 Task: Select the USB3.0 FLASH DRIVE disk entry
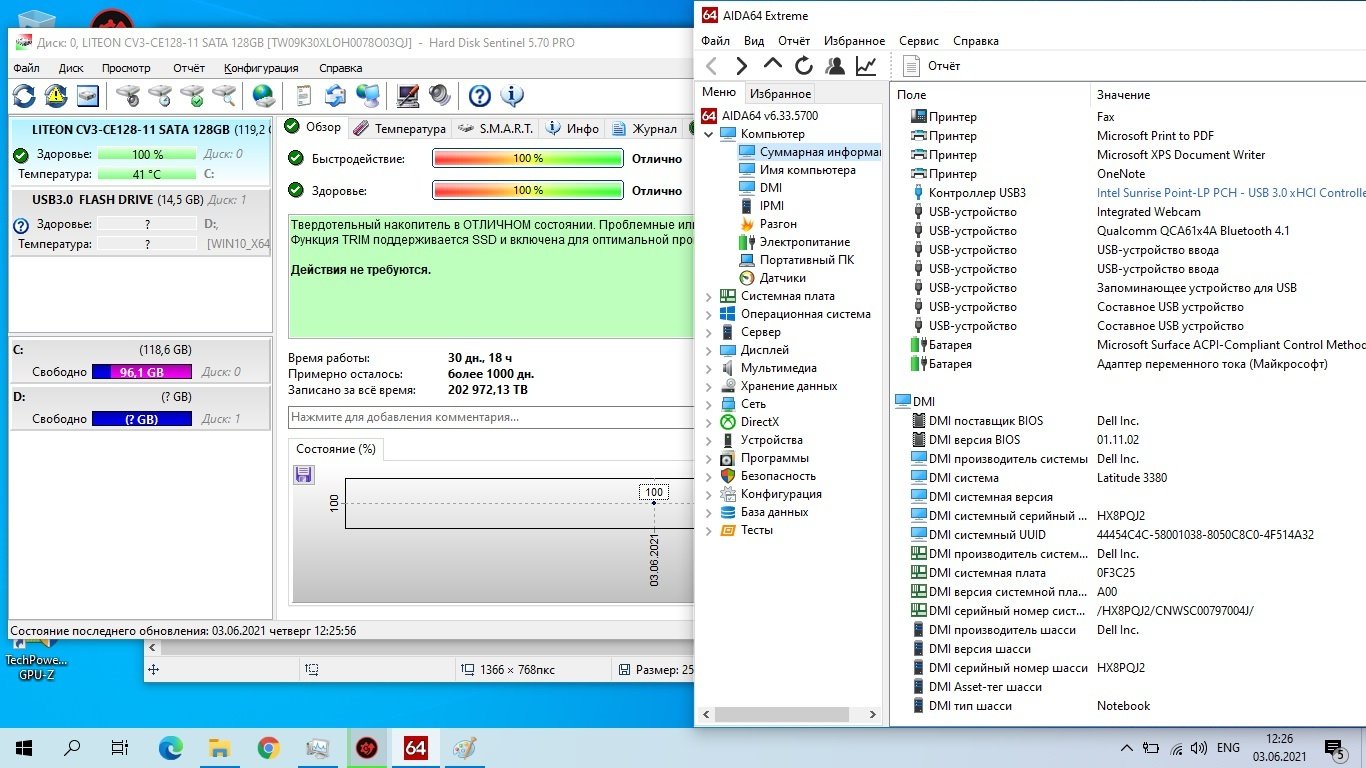[x=140, y=221]
